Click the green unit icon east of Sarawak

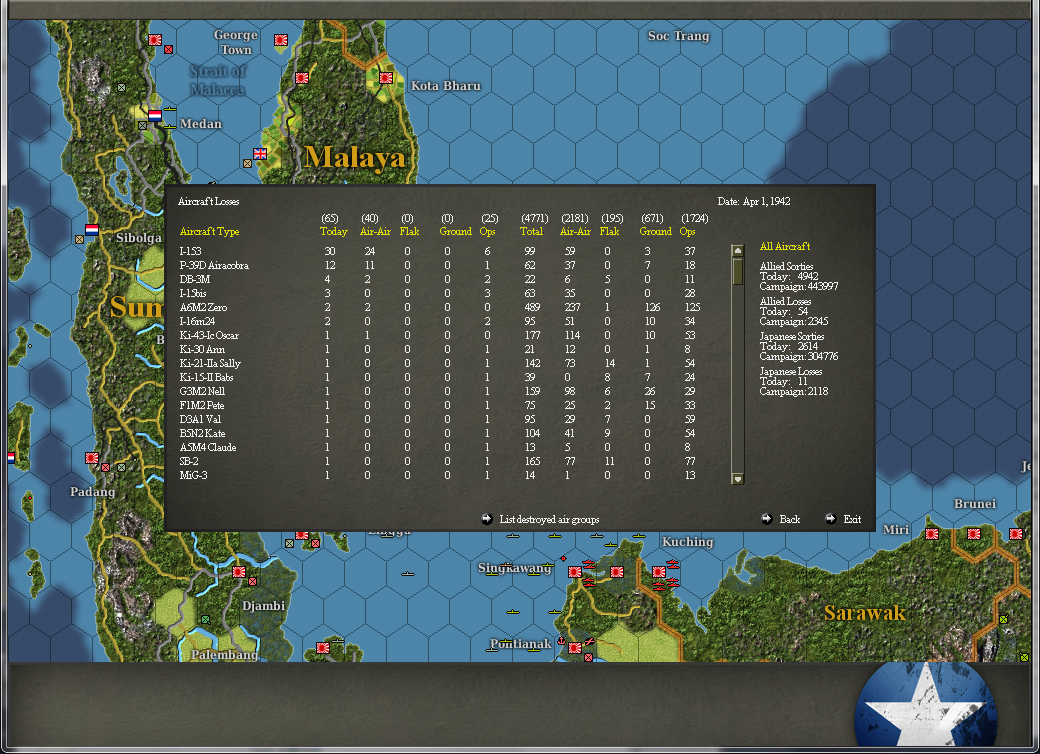tap(1004, 619)
